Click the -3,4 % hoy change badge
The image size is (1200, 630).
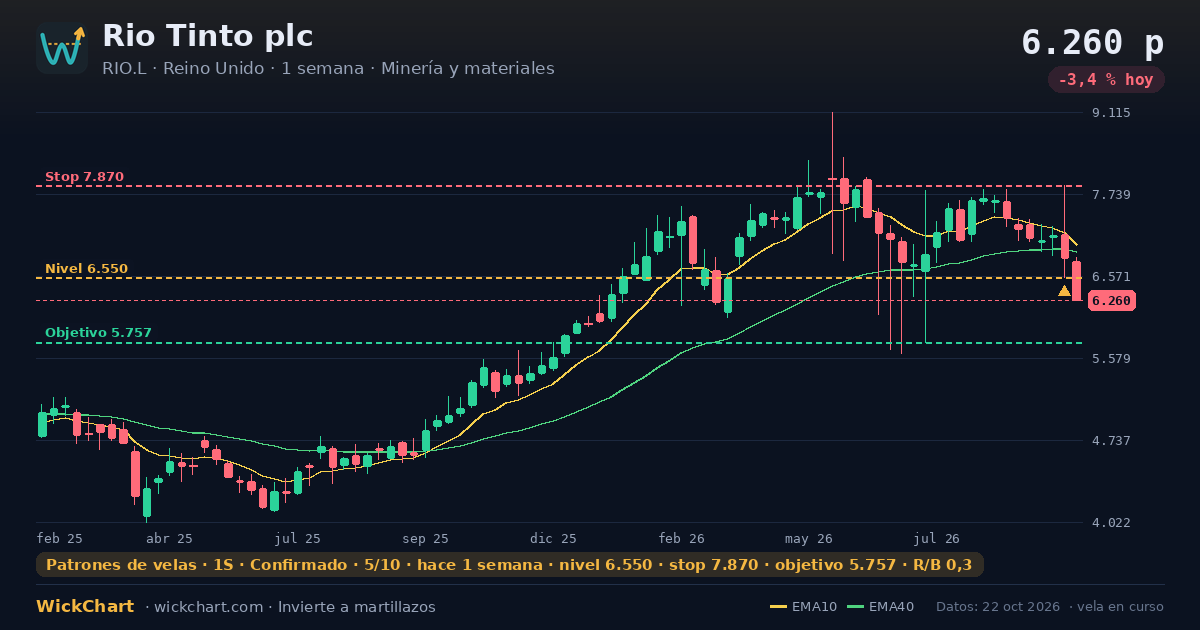pos(1106,80)
